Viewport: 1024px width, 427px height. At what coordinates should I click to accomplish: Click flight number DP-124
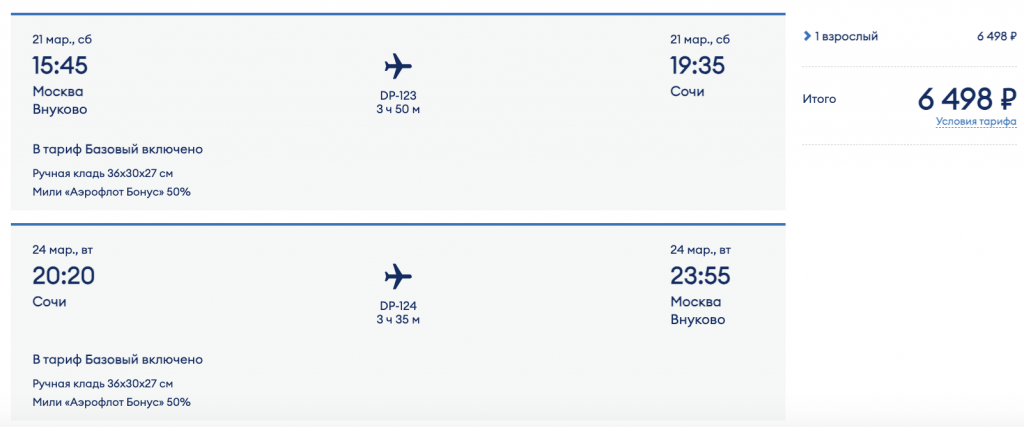[x=398, y=305]
